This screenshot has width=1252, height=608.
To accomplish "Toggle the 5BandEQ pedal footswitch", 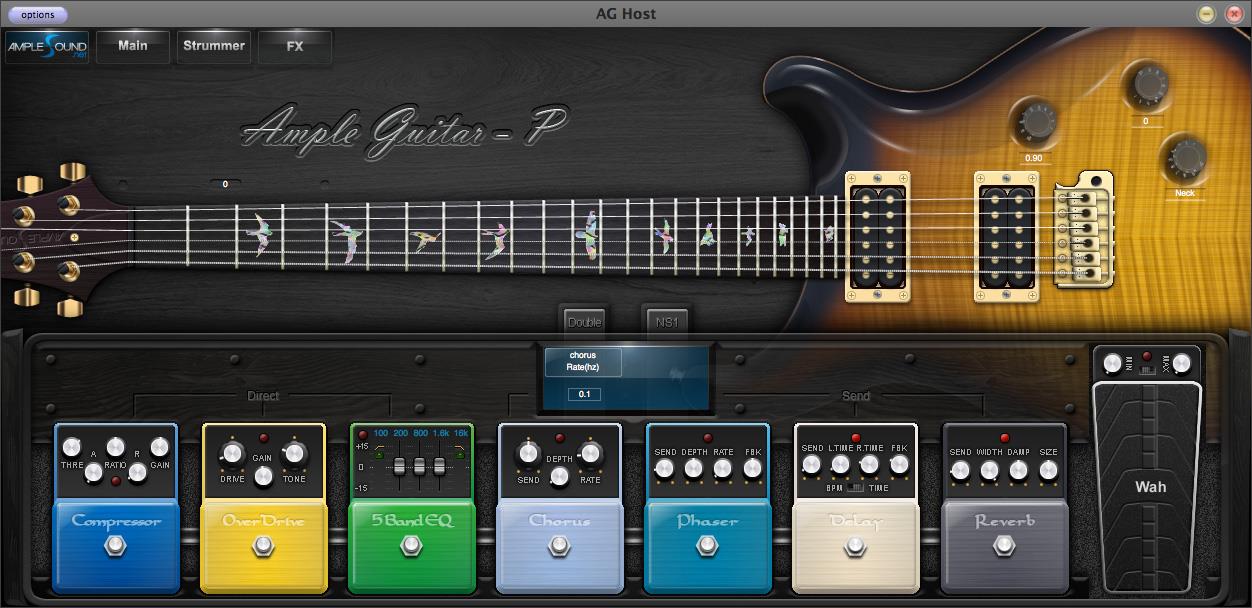I will click(x=411, y=546).
